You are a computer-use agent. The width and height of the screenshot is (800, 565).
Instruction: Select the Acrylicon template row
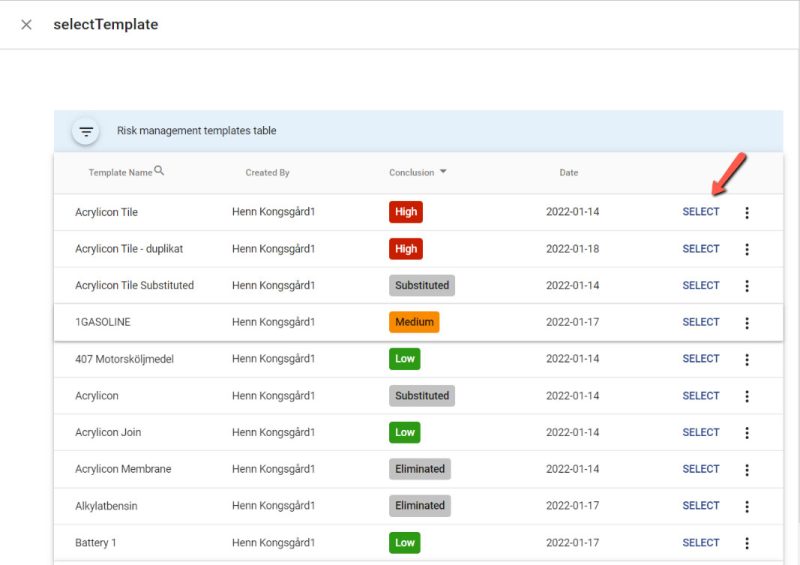pyautogui.click(x=701, y=396)
